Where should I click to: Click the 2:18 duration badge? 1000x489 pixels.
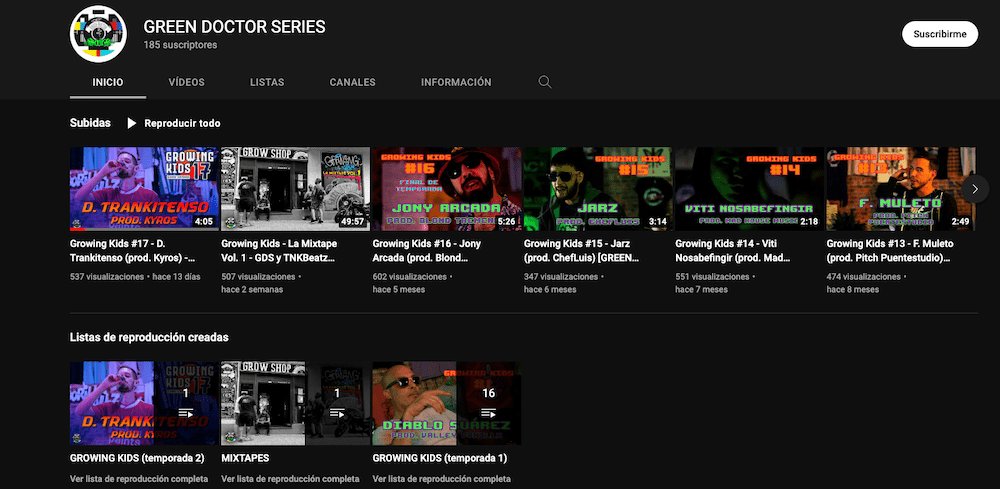[809, 222]
